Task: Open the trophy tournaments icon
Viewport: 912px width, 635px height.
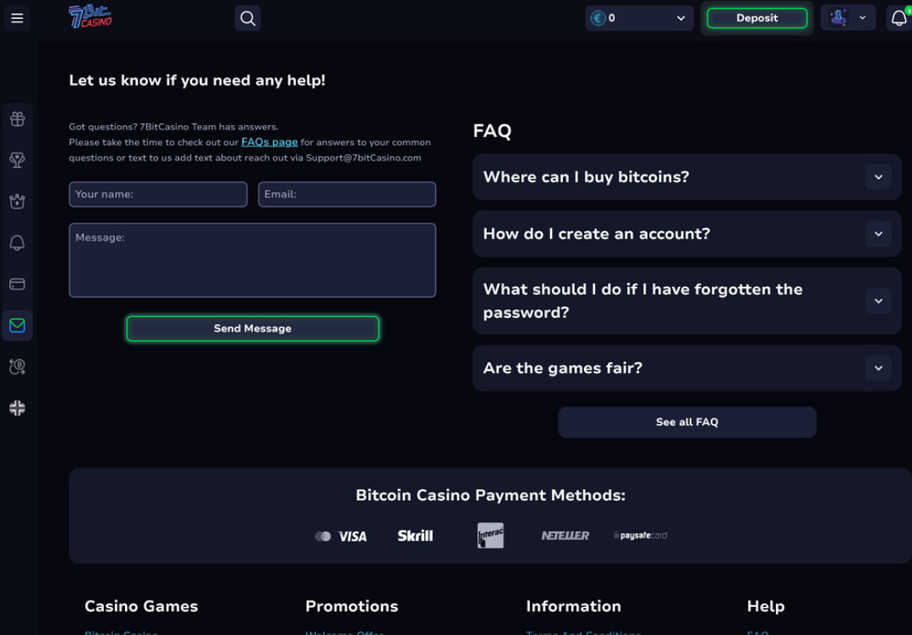Action: 17,160
